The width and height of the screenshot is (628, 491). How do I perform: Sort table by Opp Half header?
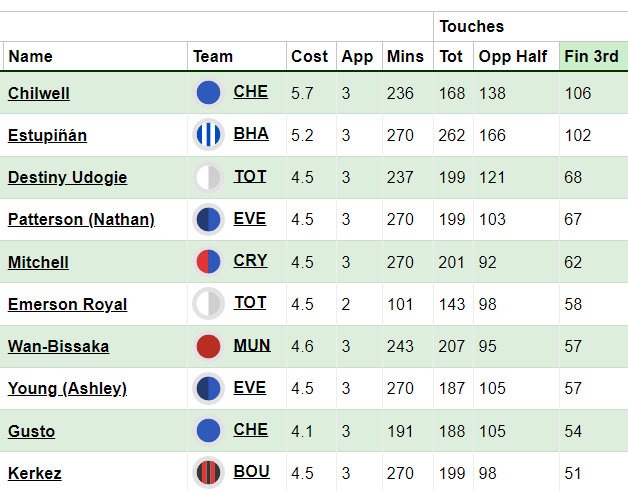click(x=513, y=56)
